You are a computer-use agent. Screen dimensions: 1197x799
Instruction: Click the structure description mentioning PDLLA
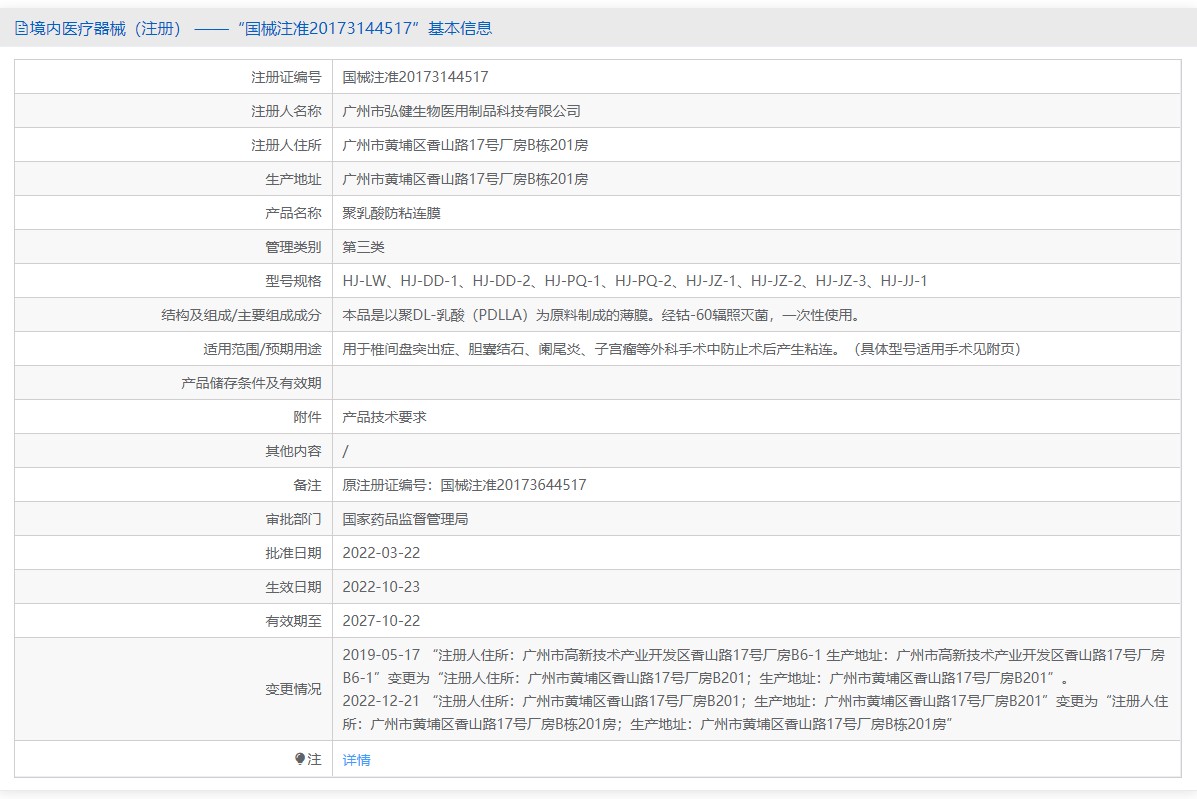tap(603, 315)
